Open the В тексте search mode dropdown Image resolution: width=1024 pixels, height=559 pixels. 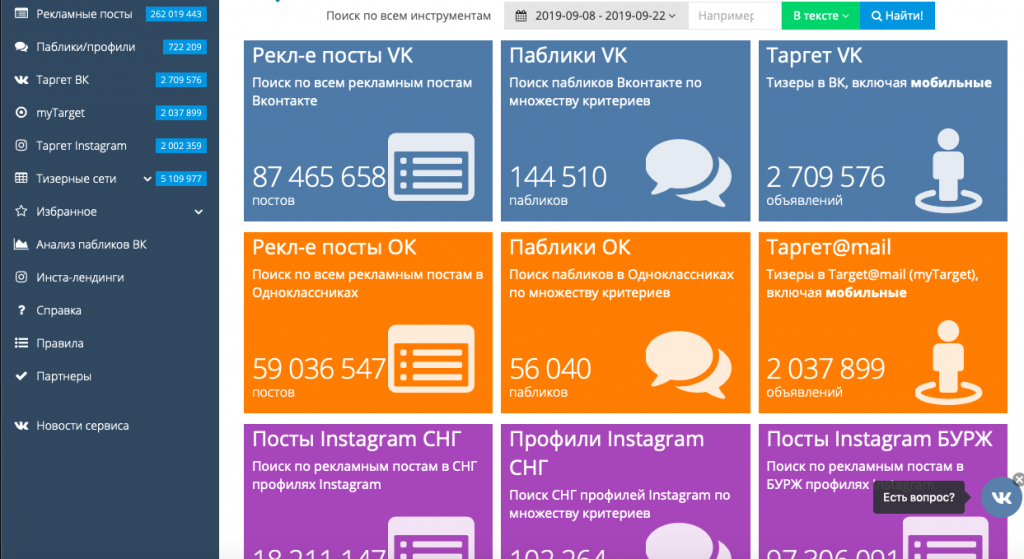[820, 16]
